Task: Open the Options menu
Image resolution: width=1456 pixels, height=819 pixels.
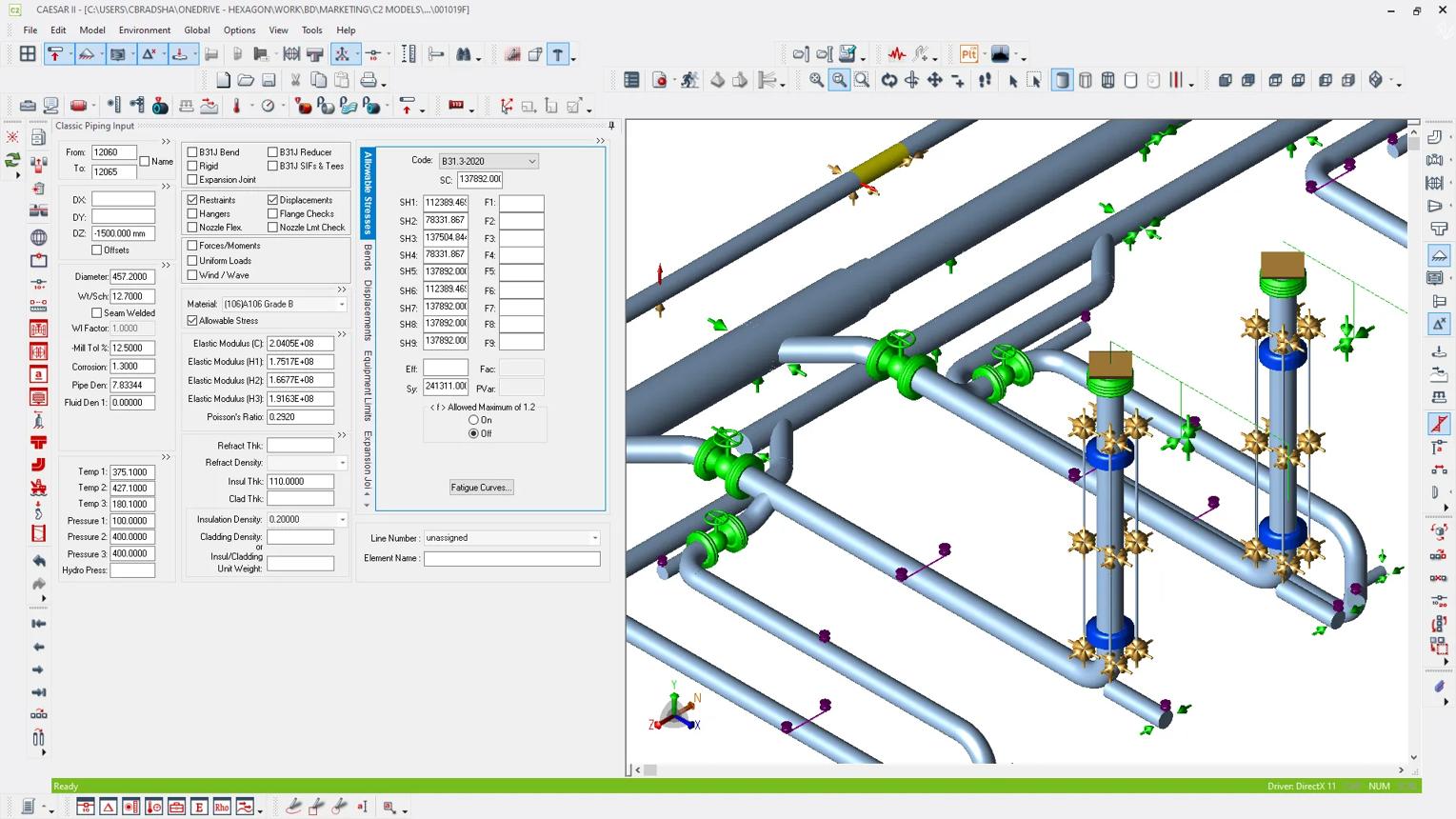Action: coord(239,30)
